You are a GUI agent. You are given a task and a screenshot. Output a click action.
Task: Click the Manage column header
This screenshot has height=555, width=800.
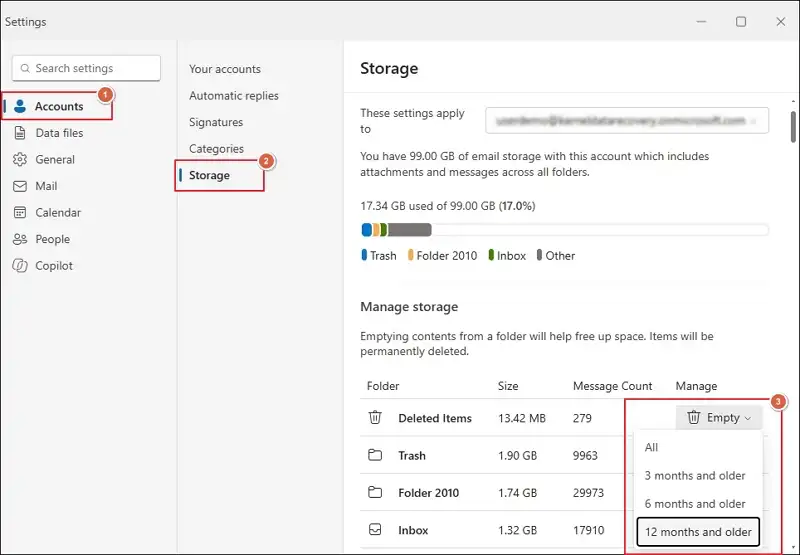(696, 386)
